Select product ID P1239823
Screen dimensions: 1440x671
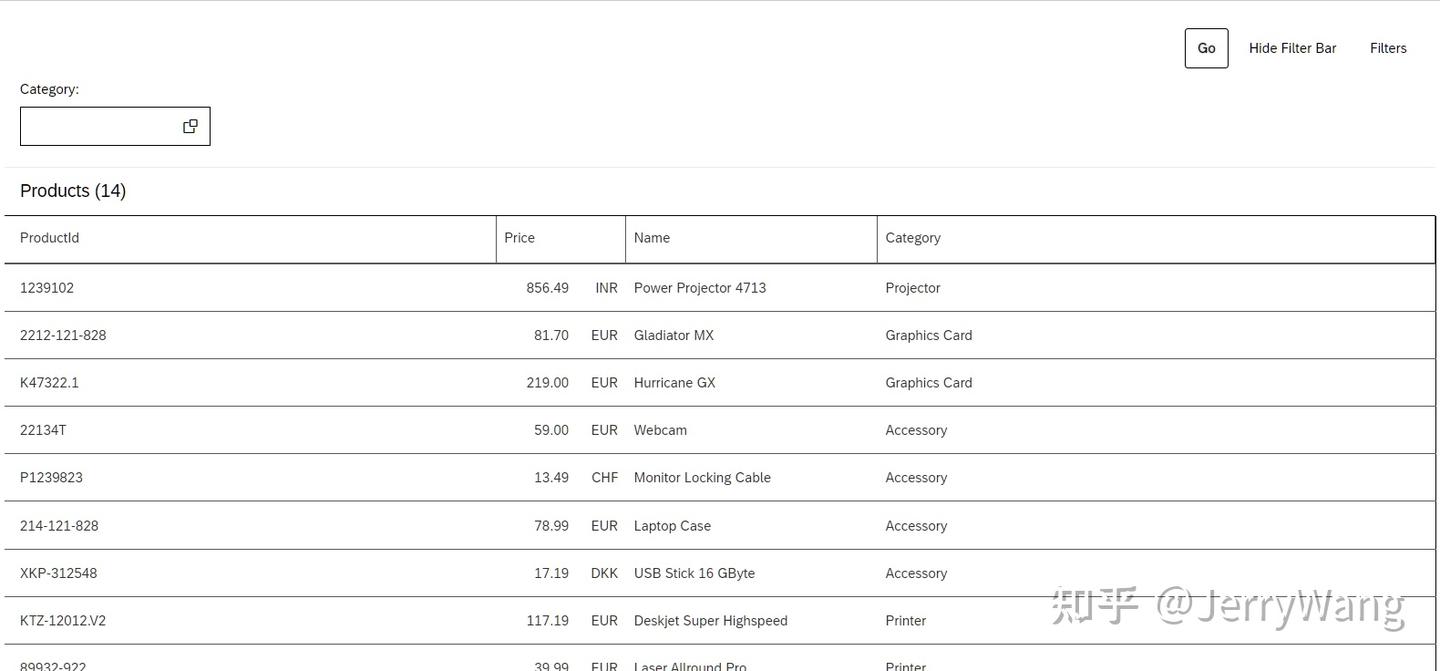coord(51,478)
